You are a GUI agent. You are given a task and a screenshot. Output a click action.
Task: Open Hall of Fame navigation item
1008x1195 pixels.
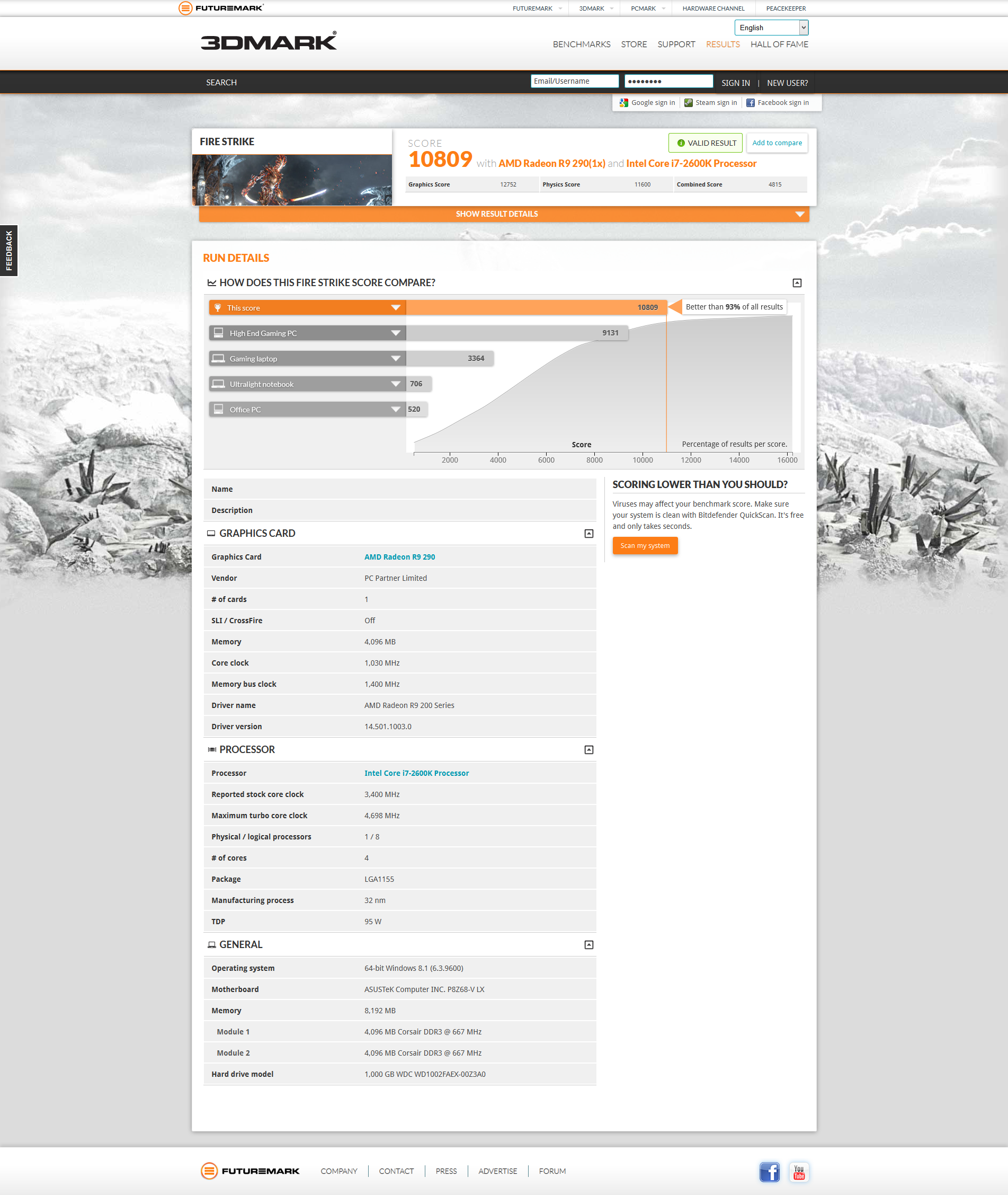(779, 44)
